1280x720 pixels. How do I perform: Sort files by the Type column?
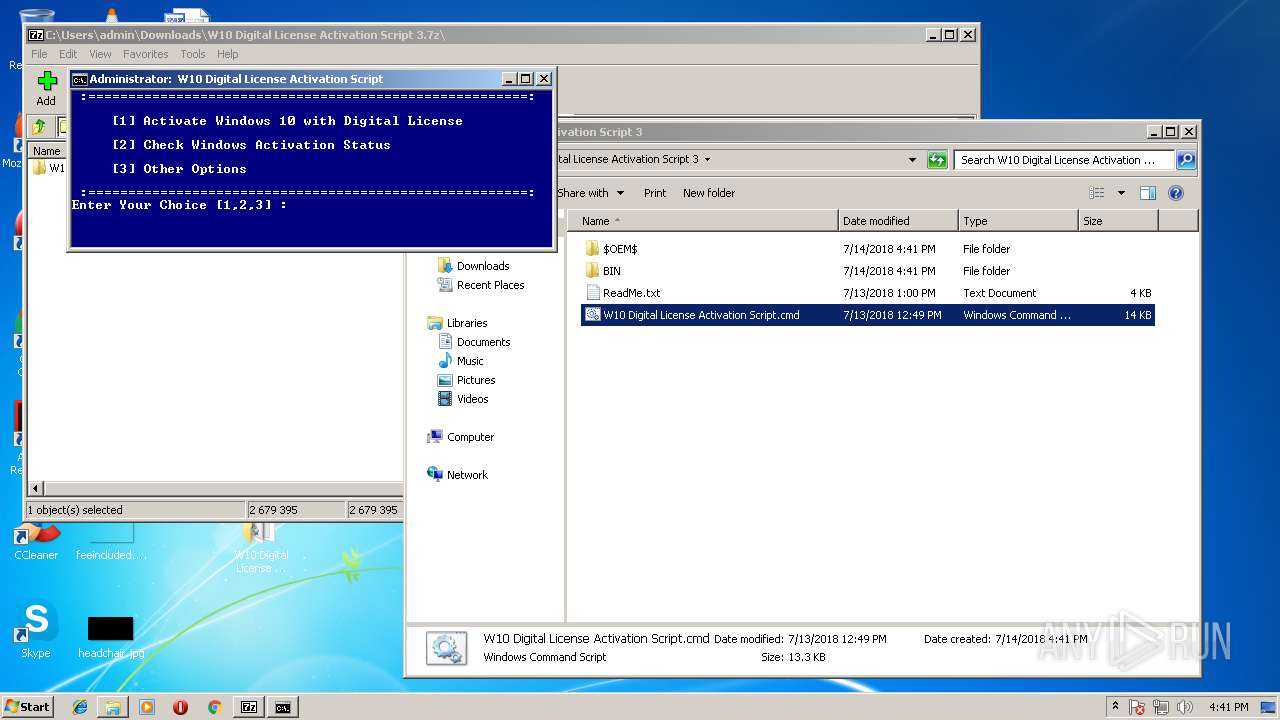click(1018, 221)
